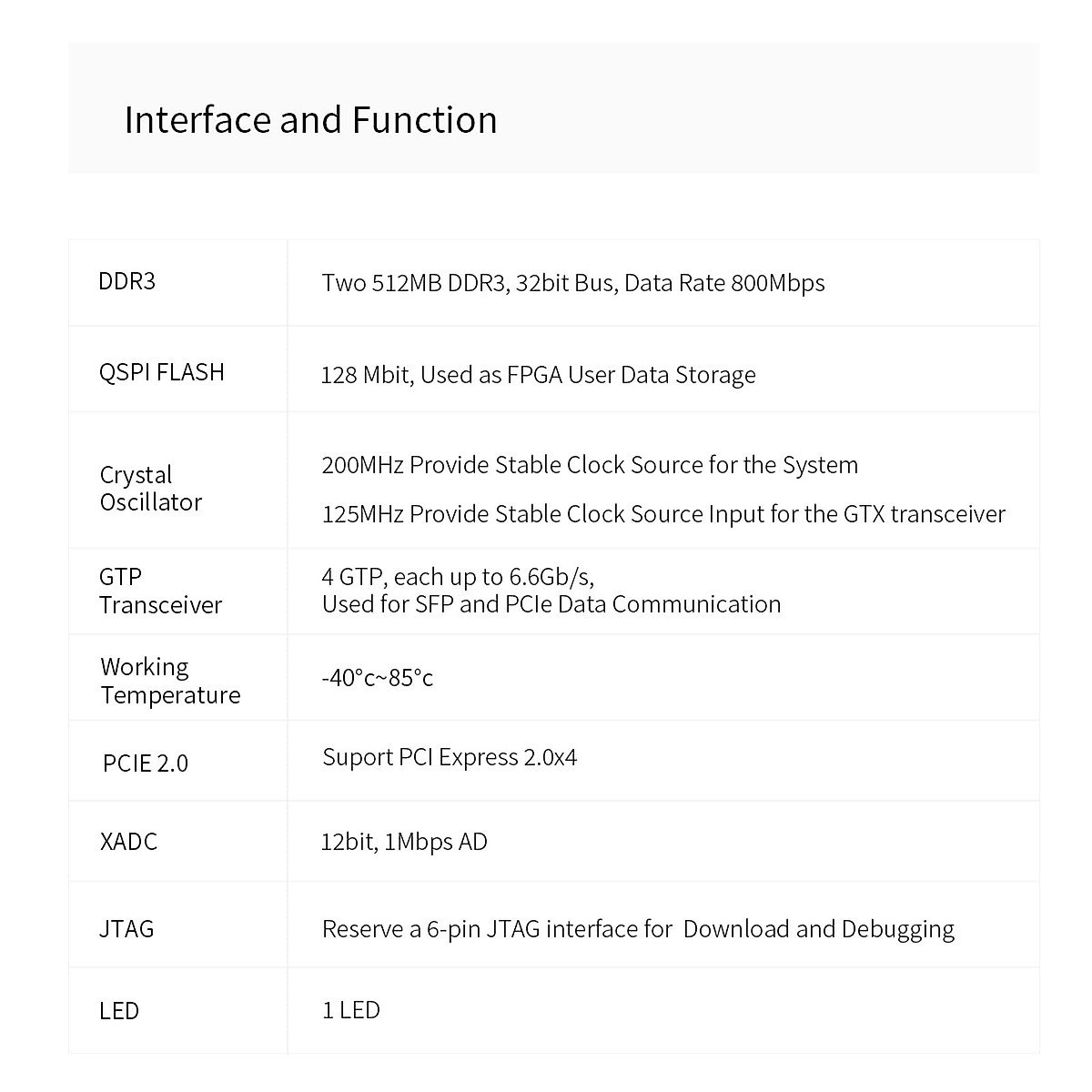
Task: Click the 200MHz clock source line
Action: (590, 465)
